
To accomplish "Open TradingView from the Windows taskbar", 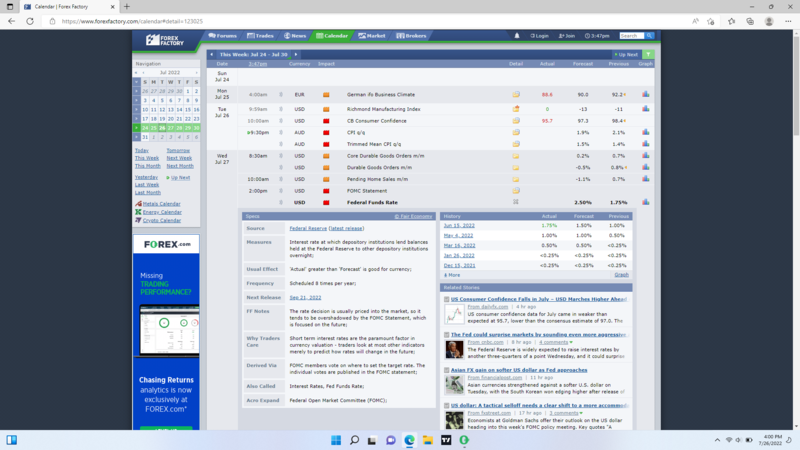I will pyautogui.click(x=446, y=440).
